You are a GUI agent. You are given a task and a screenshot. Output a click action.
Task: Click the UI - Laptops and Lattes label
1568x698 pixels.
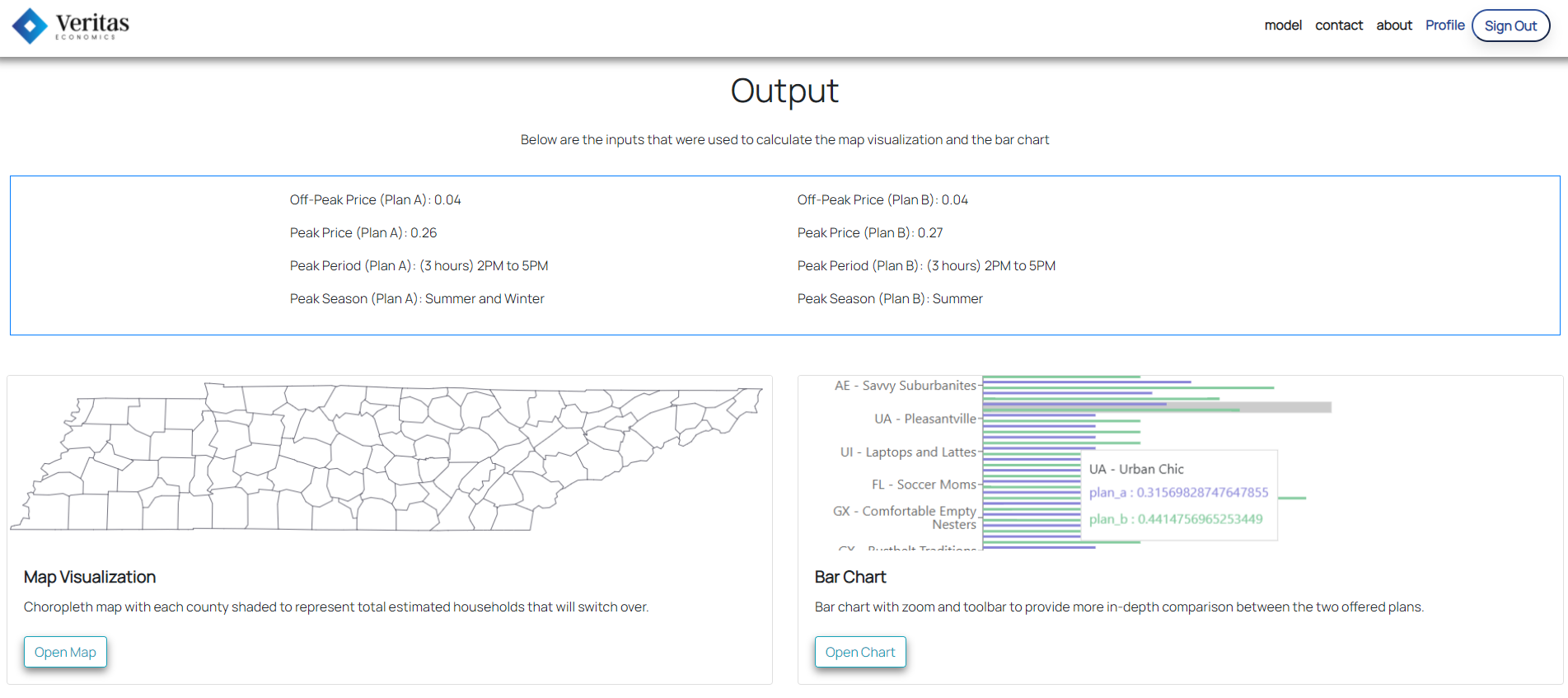(908, 452)
